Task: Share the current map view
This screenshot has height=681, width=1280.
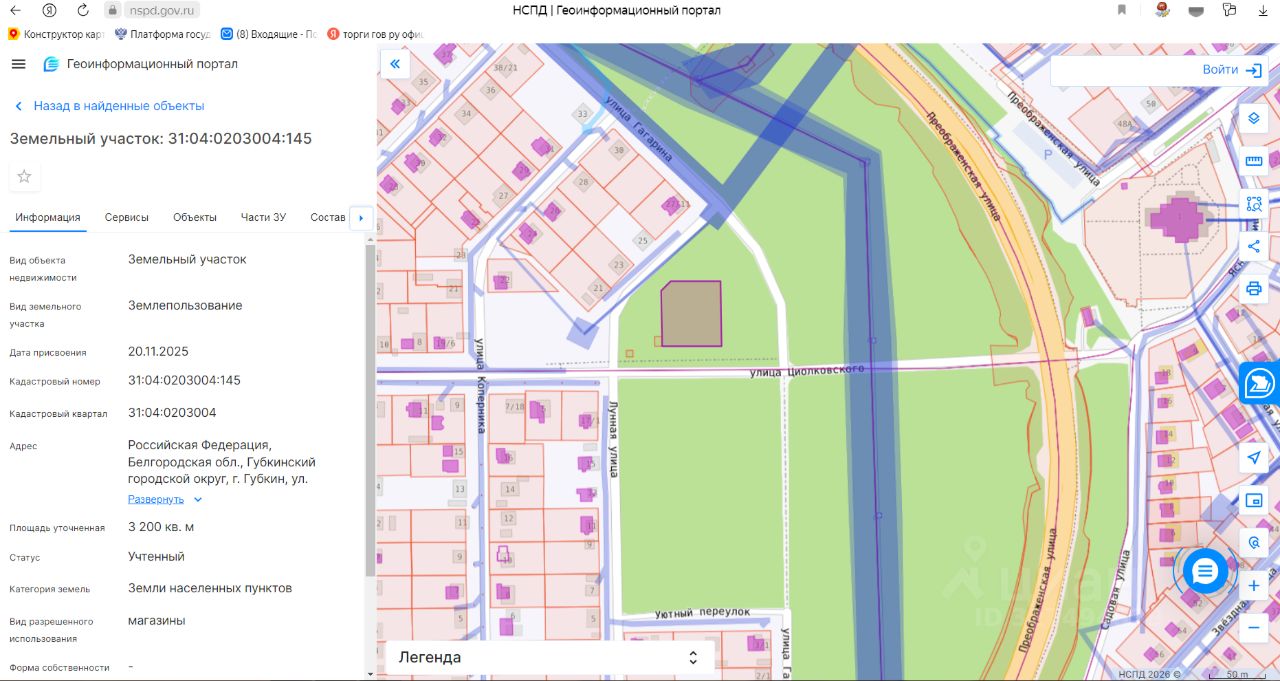Action: [1254, 246]
